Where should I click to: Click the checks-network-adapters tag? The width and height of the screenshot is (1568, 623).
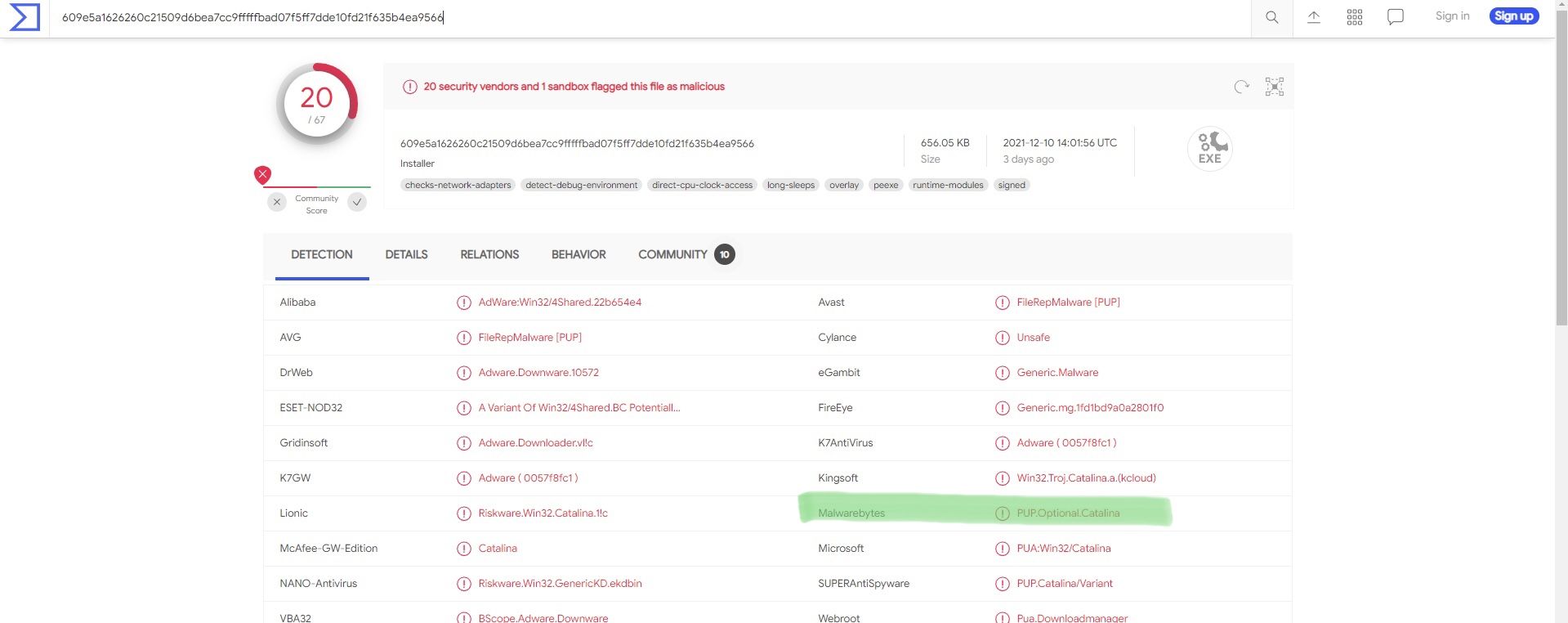pos(458,185)
